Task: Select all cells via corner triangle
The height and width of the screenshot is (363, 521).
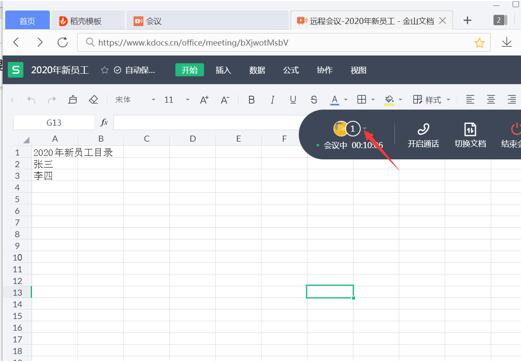Action: 26,140
